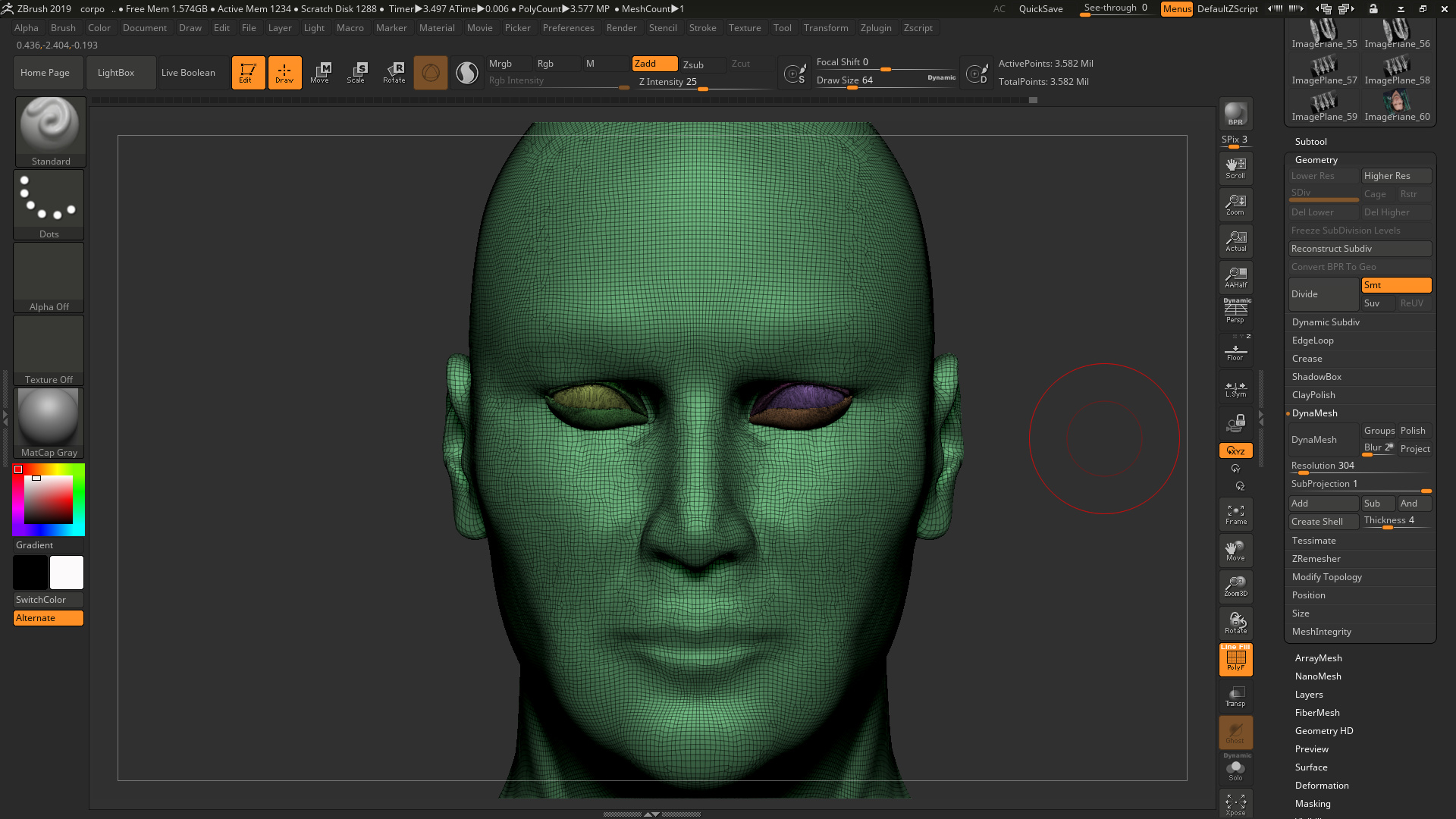Expand the Dynamic Subdiv section
The height and width of the screenshot is (819, 1456).
coord(1326,322)
